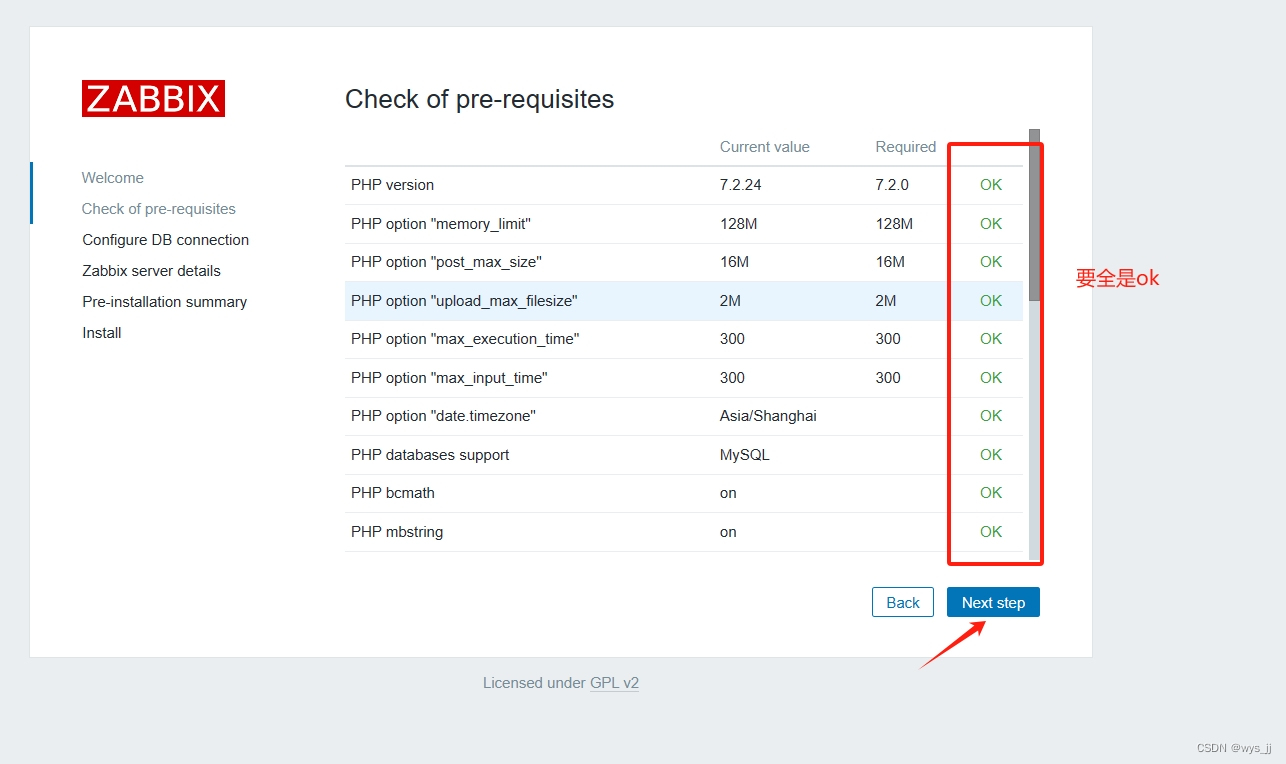Click OK status in date.timezone row
This screenshot has height=764, width=1286.
pyautogui.click(x=991, y=416)
